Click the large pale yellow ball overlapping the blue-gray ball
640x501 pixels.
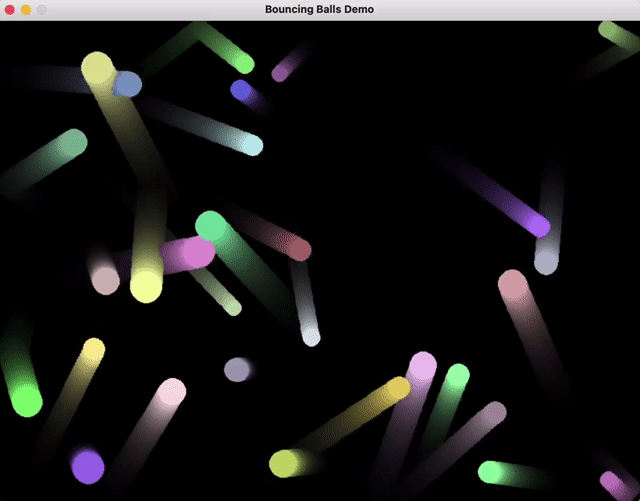[97, 68]
